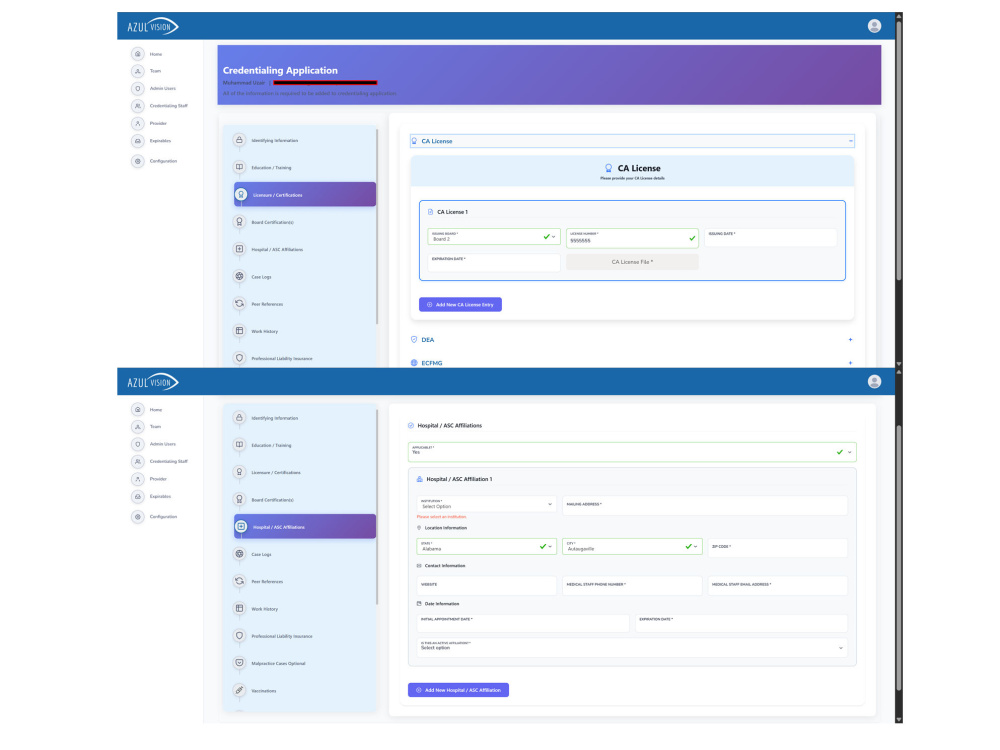Click the page scrollbar beside the Hospital Affiliations form
1000x750 pixels.
coord(899,558)
